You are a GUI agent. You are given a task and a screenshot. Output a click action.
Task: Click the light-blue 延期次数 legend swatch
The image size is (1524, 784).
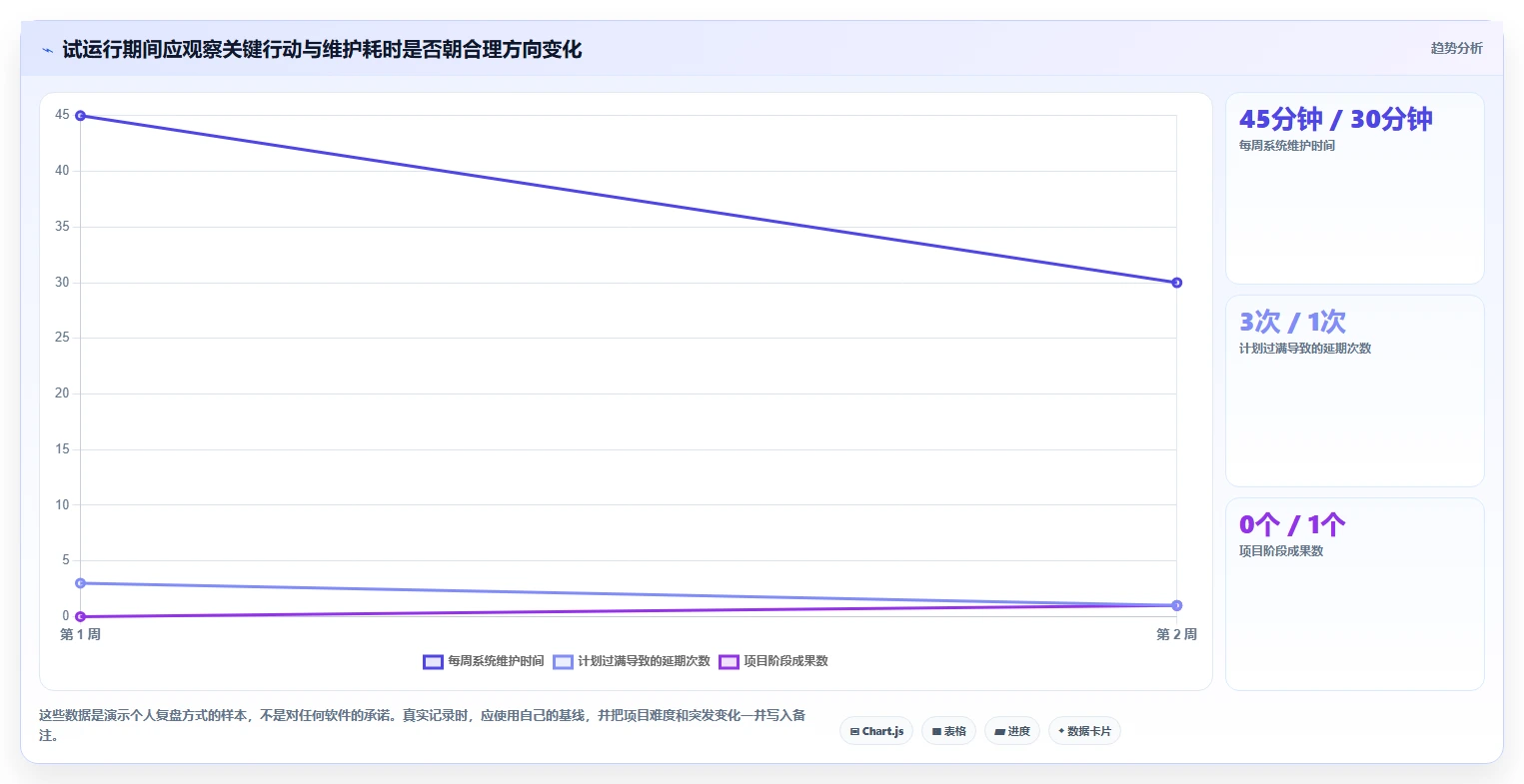pos(563,661)
